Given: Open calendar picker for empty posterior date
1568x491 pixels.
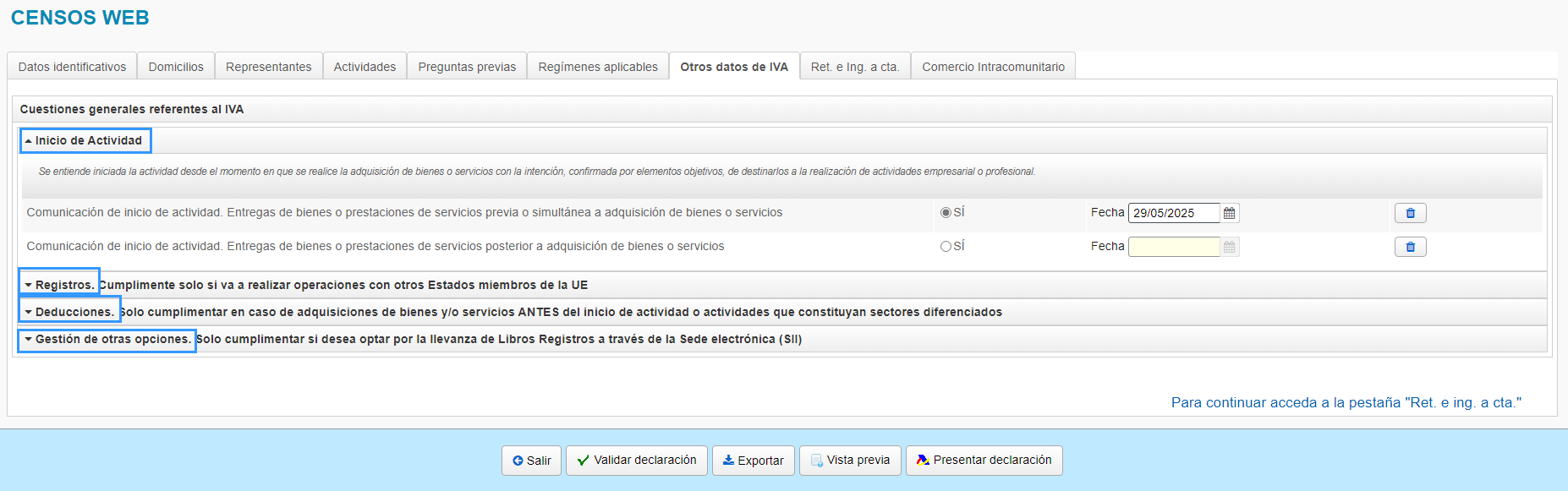Looking at the screenshot, I should tap(1230, 247).
